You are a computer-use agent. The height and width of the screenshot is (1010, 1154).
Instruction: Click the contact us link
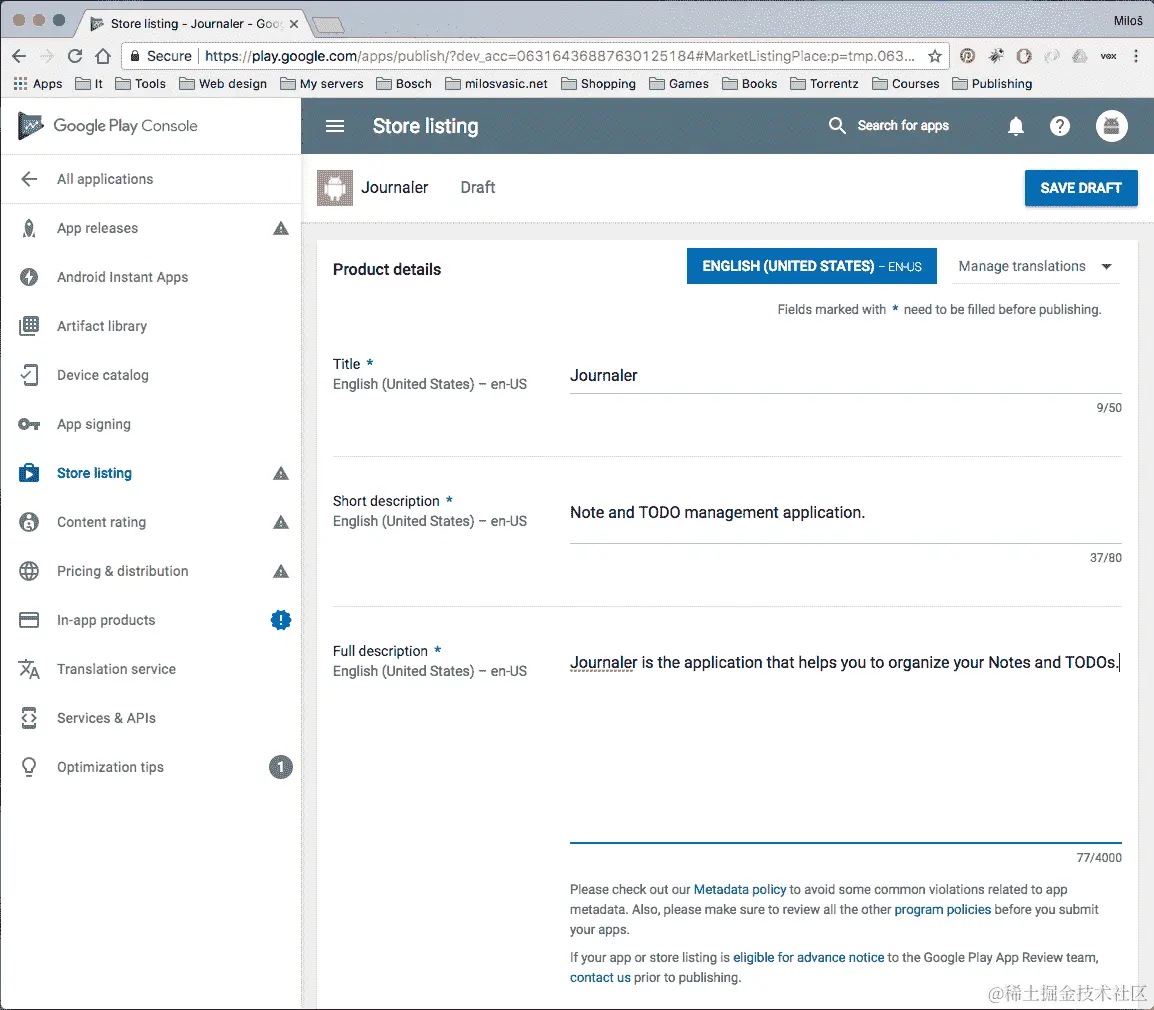click(600, 977)
